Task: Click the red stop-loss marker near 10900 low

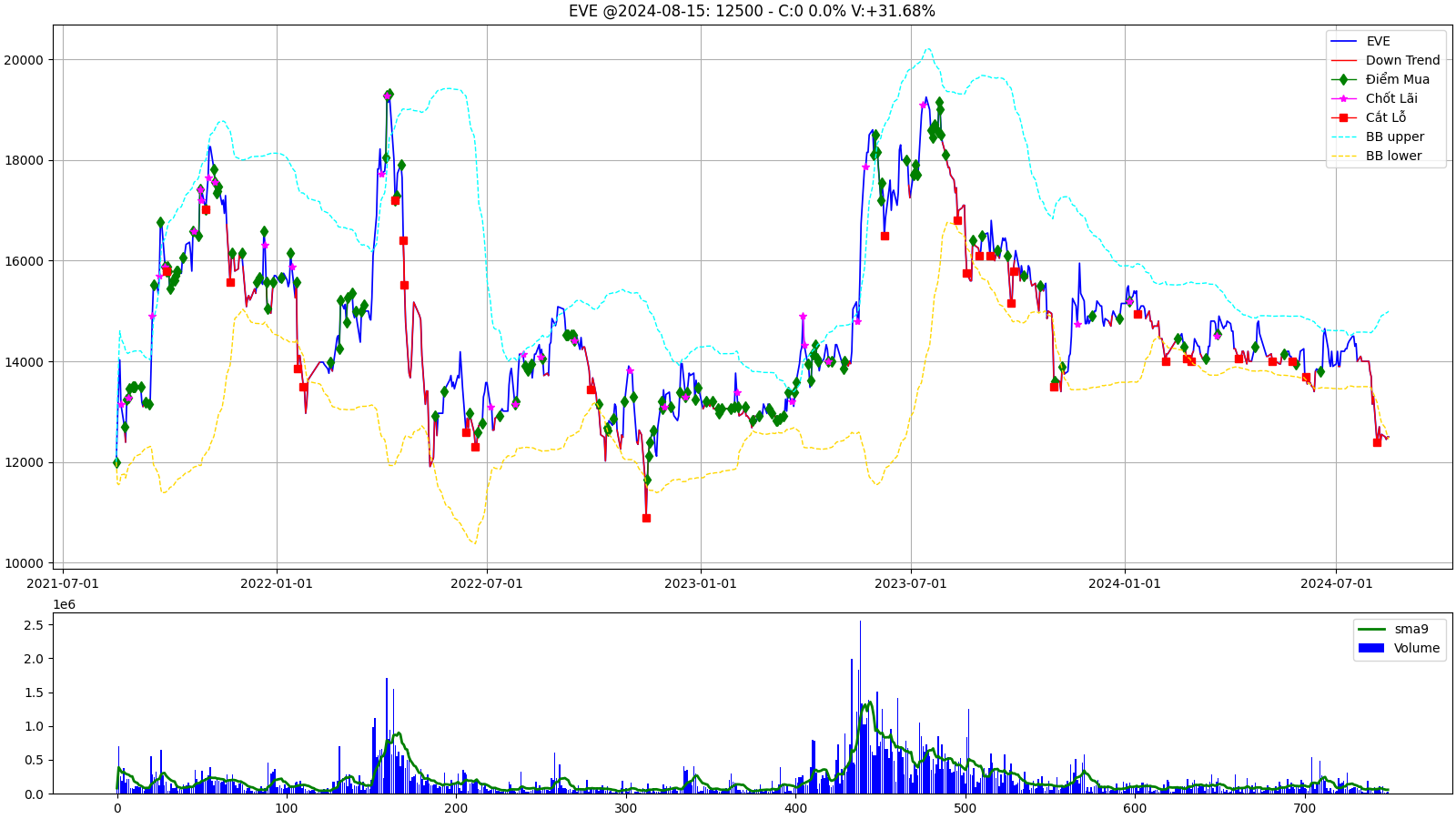Action: point(646,518)
